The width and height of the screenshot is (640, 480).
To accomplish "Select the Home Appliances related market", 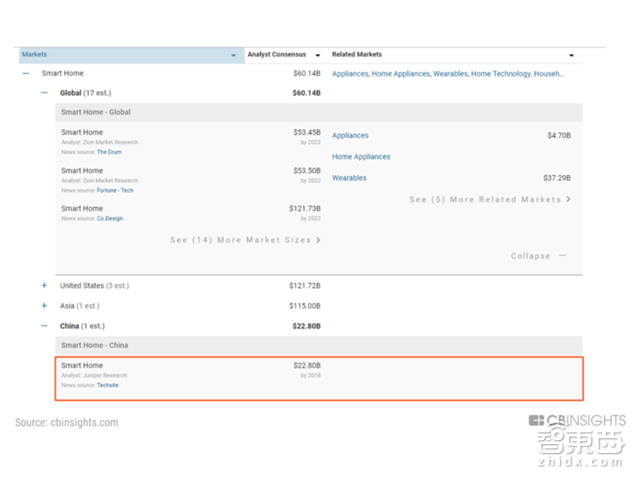I will [361, 157].
